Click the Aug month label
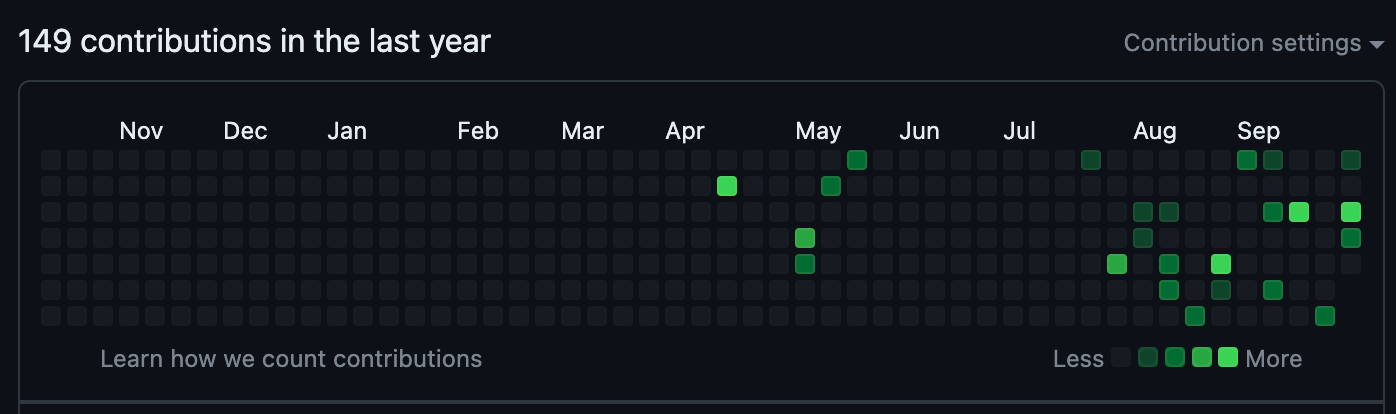This screenshot has width=1396, height=414. [1155, 131]
